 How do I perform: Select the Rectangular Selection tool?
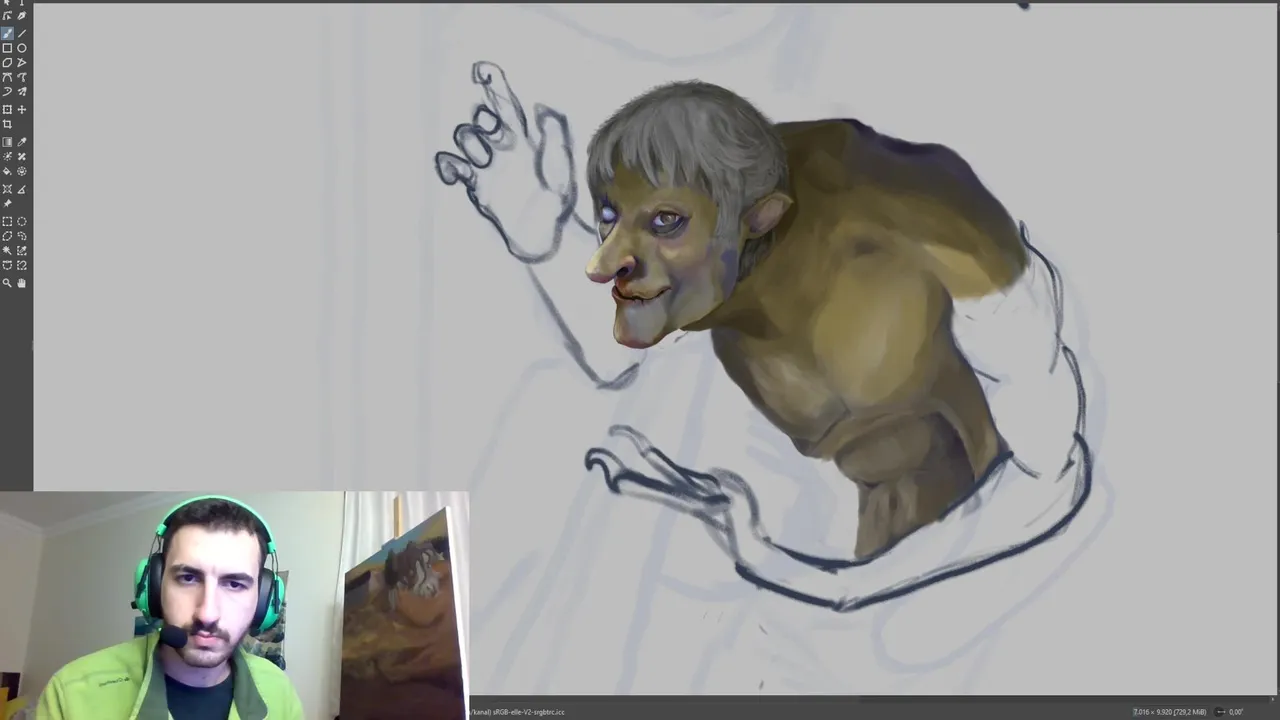pyautogui.click(x=7, y=221)
